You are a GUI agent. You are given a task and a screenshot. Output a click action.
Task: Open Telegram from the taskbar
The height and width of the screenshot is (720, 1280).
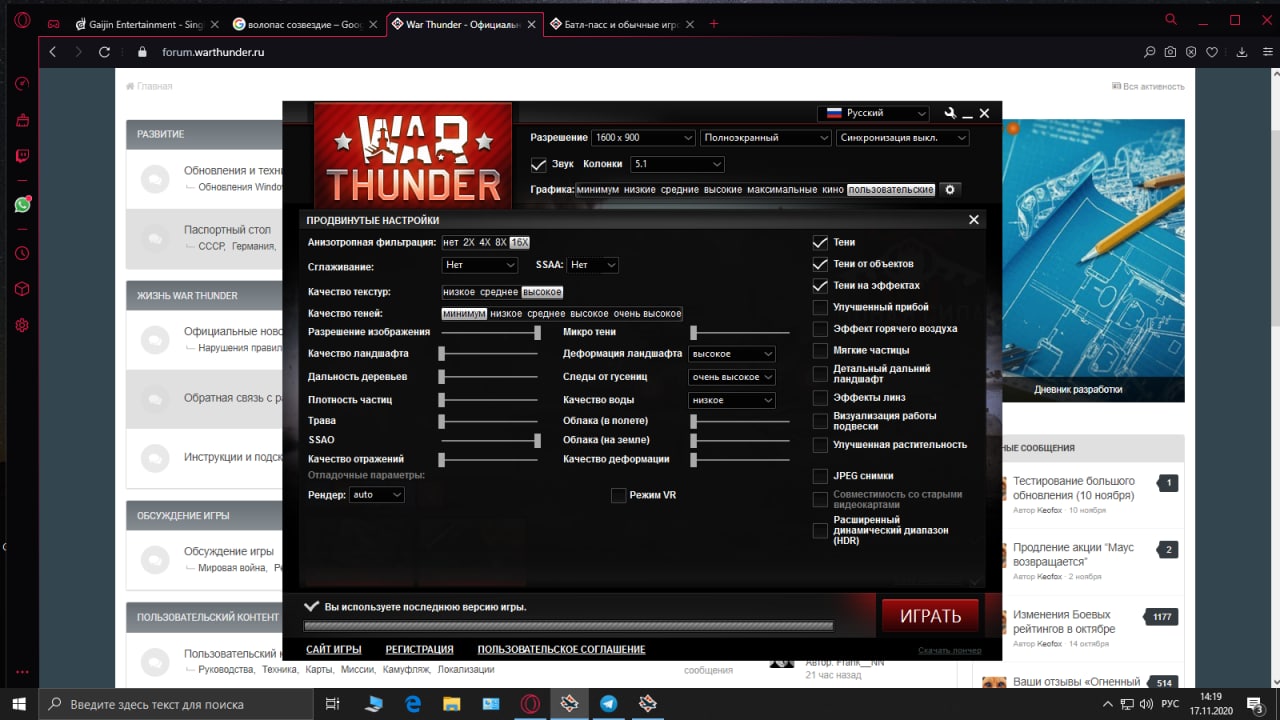(608, 704)
